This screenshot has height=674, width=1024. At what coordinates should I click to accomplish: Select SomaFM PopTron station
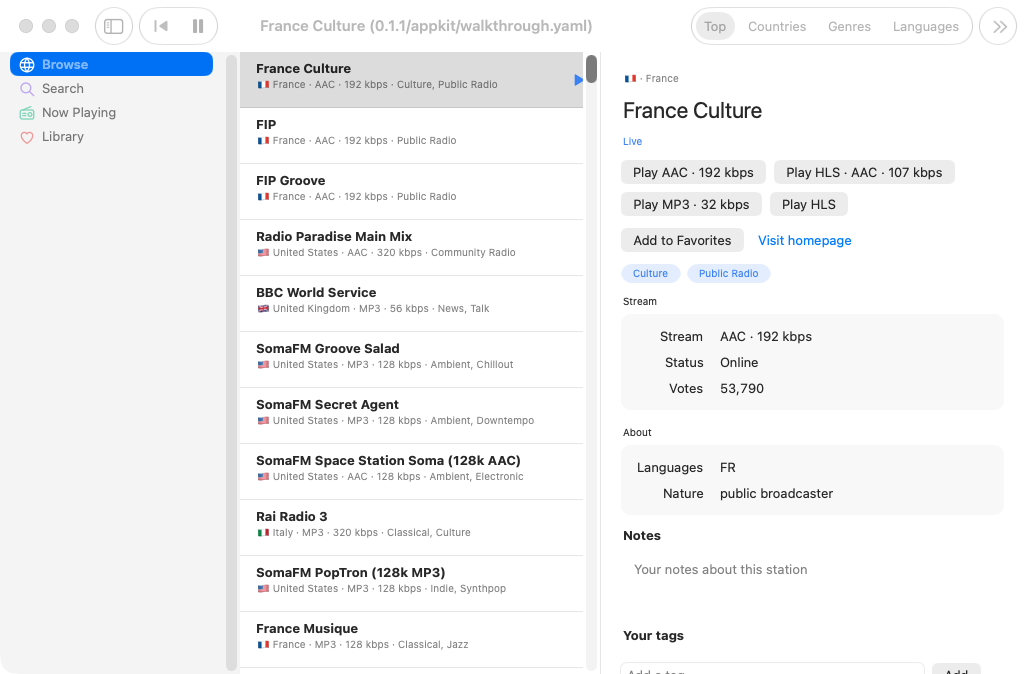(411, 584)
